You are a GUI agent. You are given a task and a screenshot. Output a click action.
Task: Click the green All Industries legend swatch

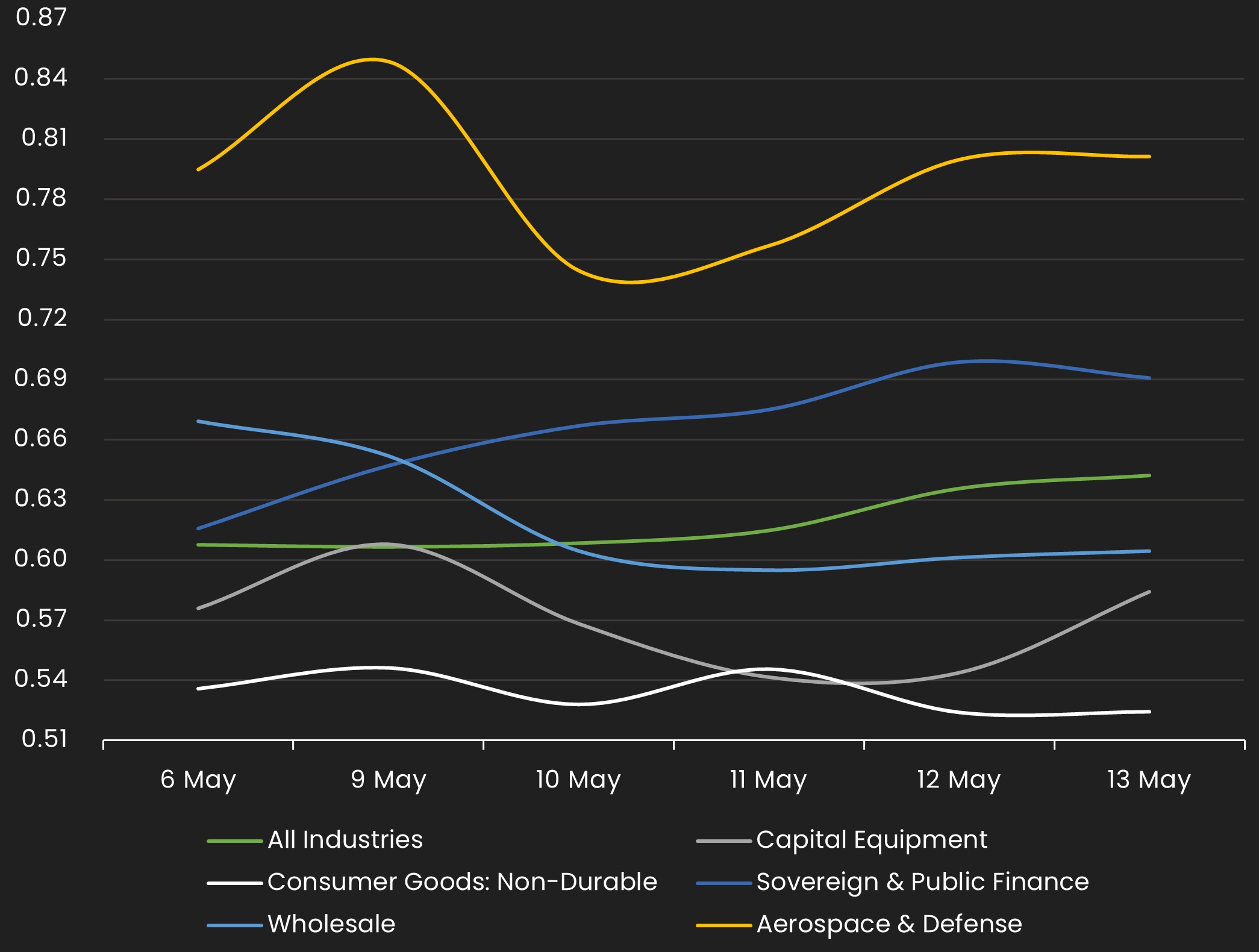[234, 841]
